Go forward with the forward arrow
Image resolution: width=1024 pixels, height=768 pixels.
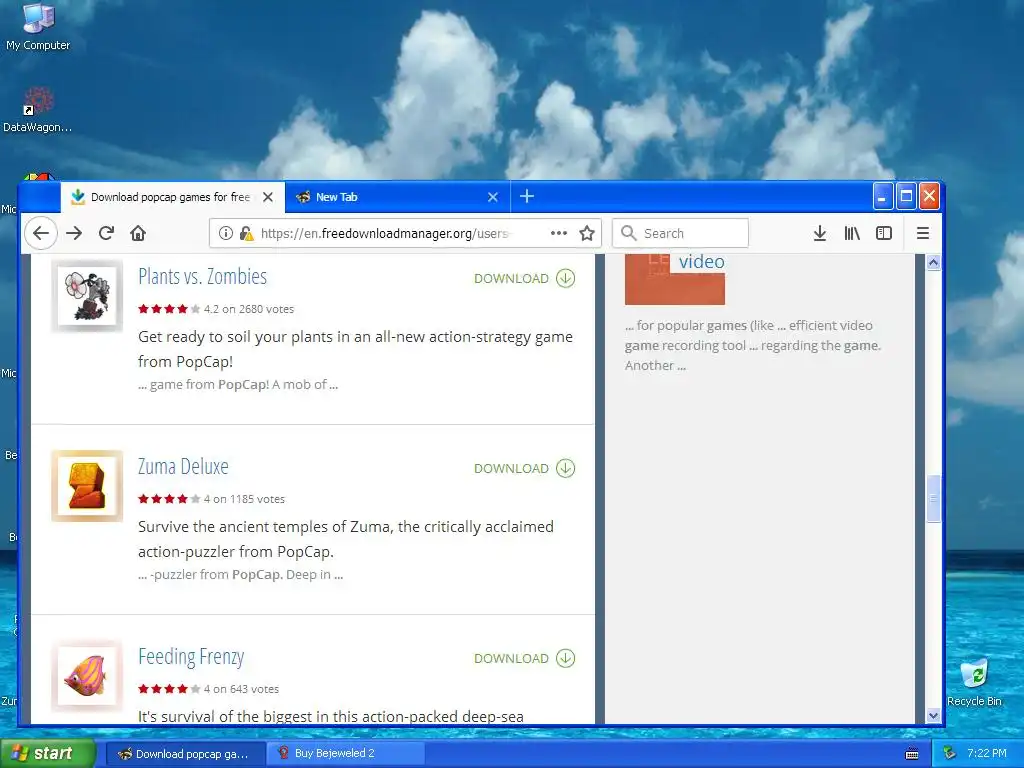coord(74,233)
